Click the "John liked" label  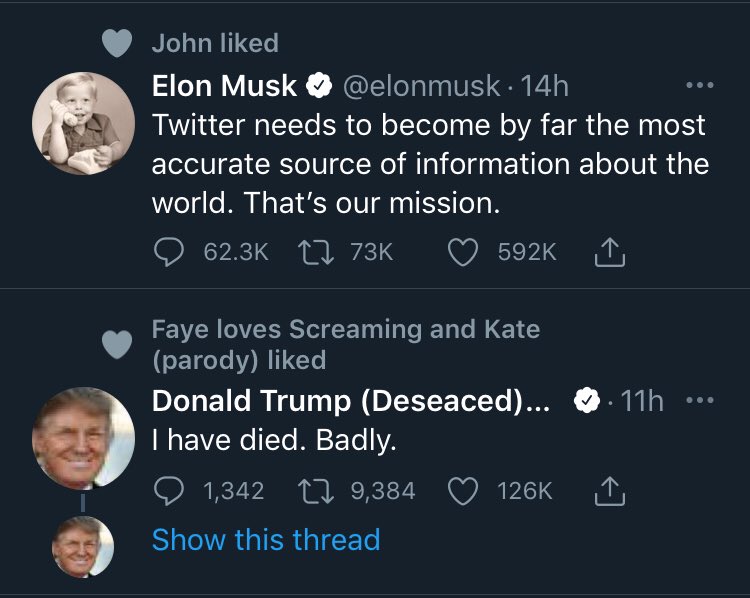pos(215,43)
